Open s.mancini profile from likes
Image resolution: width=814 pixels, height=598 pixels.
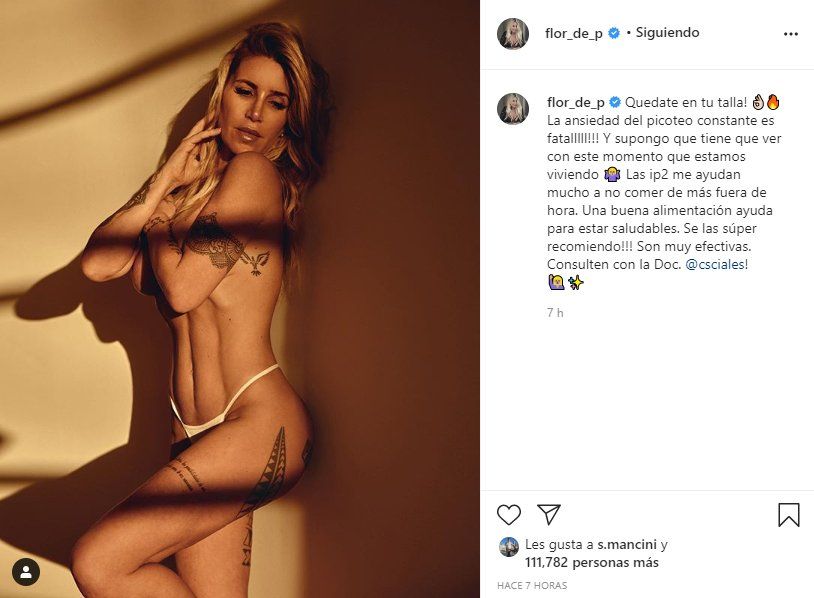pyautogui.click(x=627, y=545)
